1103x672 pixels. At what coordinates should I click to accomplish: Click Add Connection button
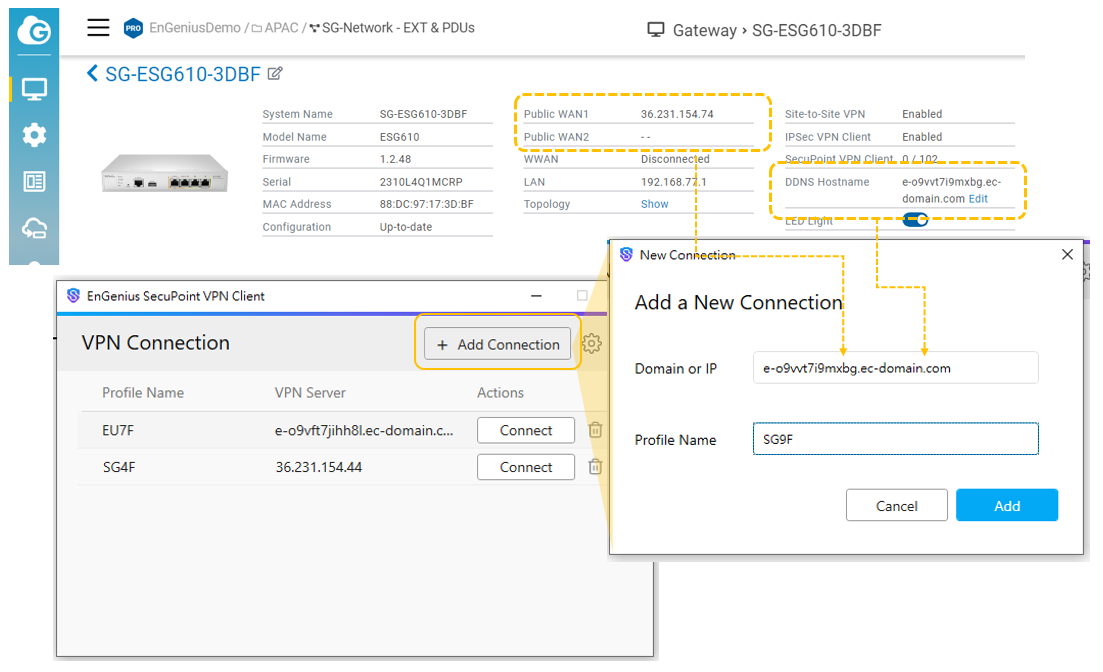click(x=498, y=344)
